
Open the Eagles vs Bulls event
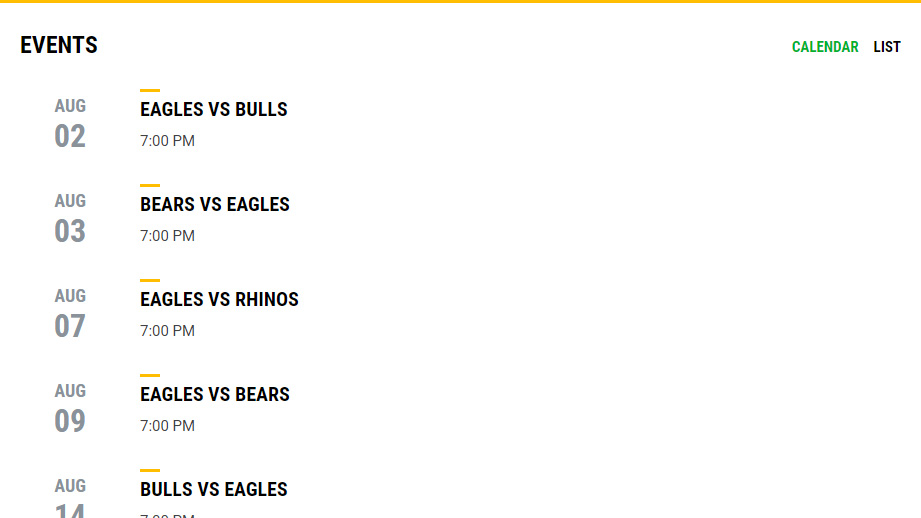[214, 109]
